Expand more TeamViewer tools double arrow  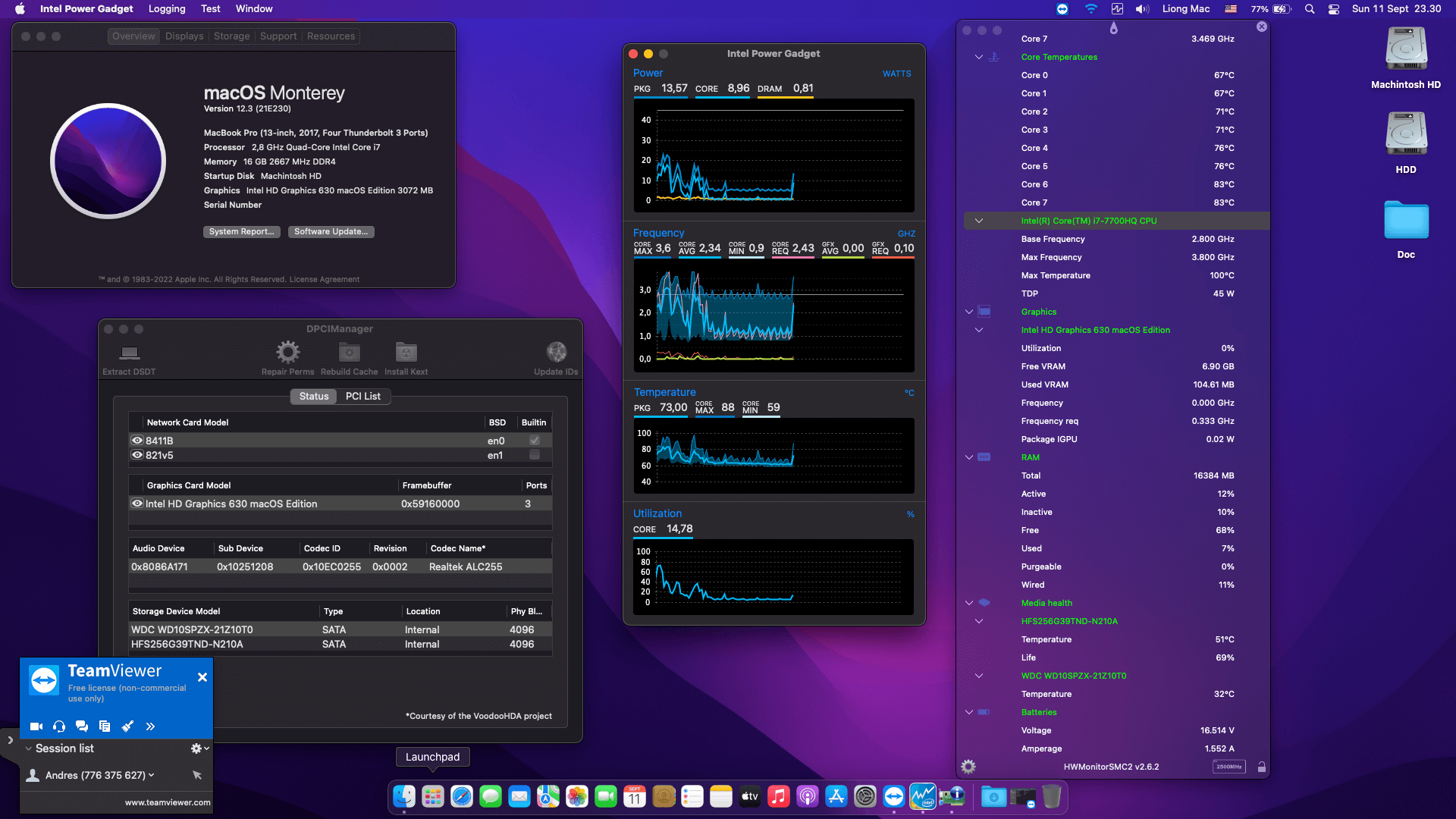point(150,726)
